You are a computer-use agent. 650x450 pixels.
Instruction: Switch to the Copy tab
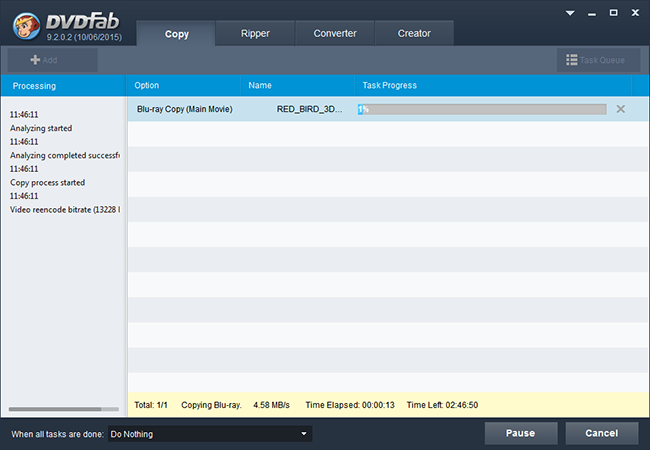point(176,34)
